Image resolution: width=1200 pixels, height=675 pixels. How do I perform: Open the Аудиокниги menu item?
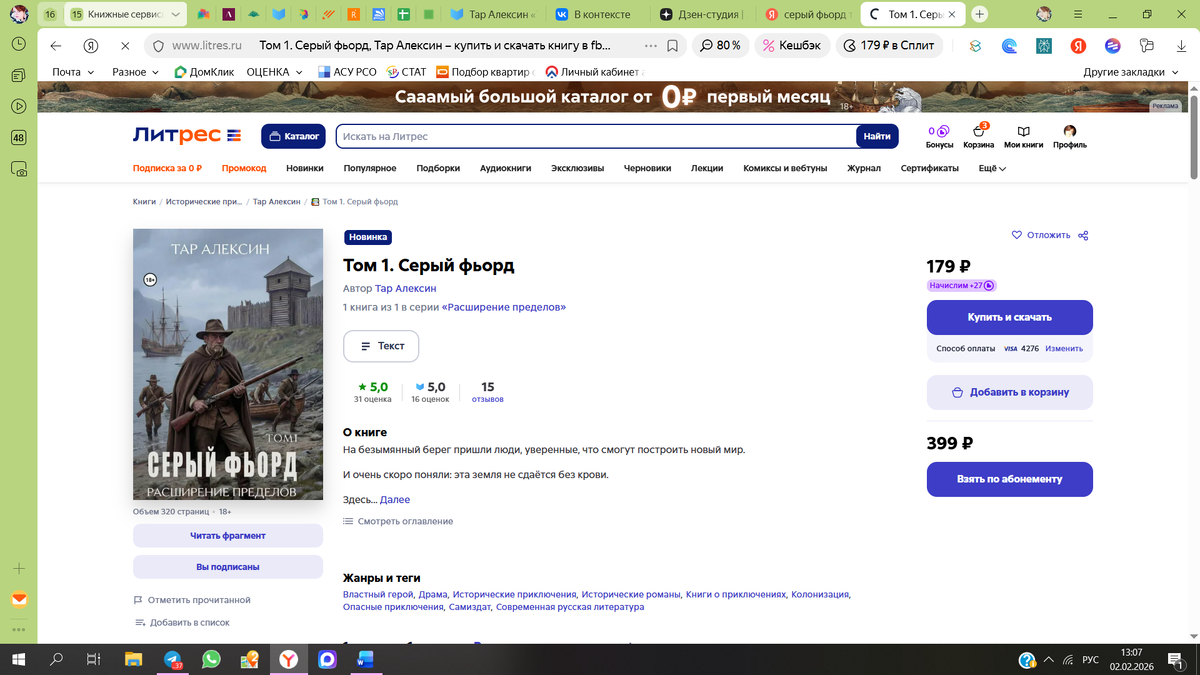pos(505,168)
